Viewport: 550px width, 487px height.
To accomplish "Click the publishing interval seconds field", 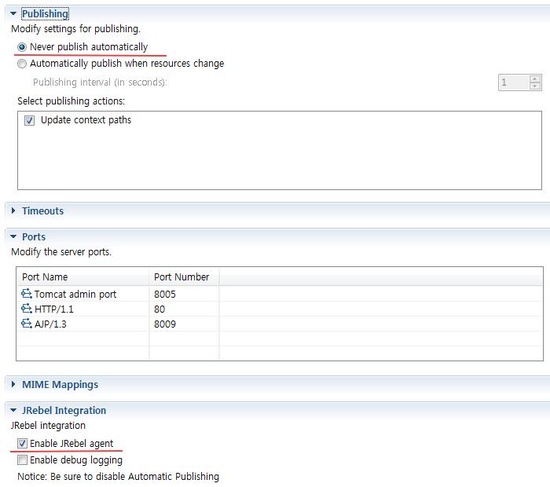I will [514, 82].
